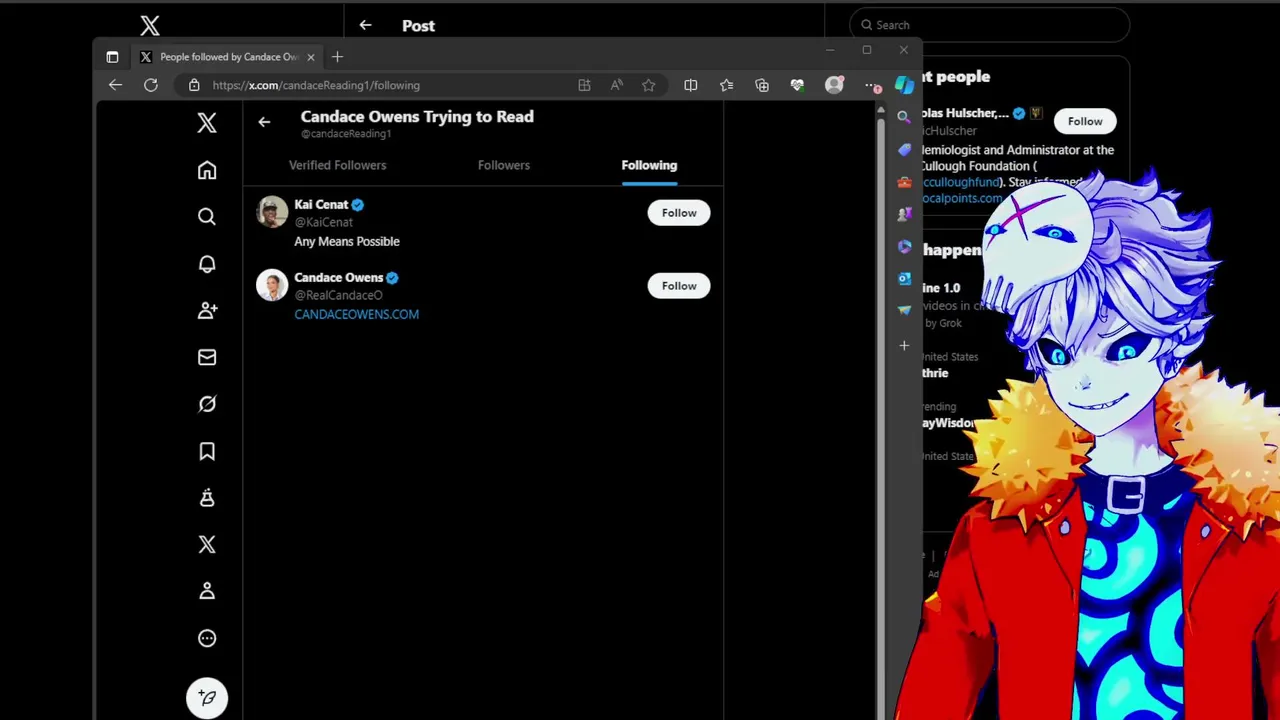Viewport: 1280px width, 720px height.
Task: Open the Messages envelope icon
Action: pyautogui.click(x=207, y=357)
